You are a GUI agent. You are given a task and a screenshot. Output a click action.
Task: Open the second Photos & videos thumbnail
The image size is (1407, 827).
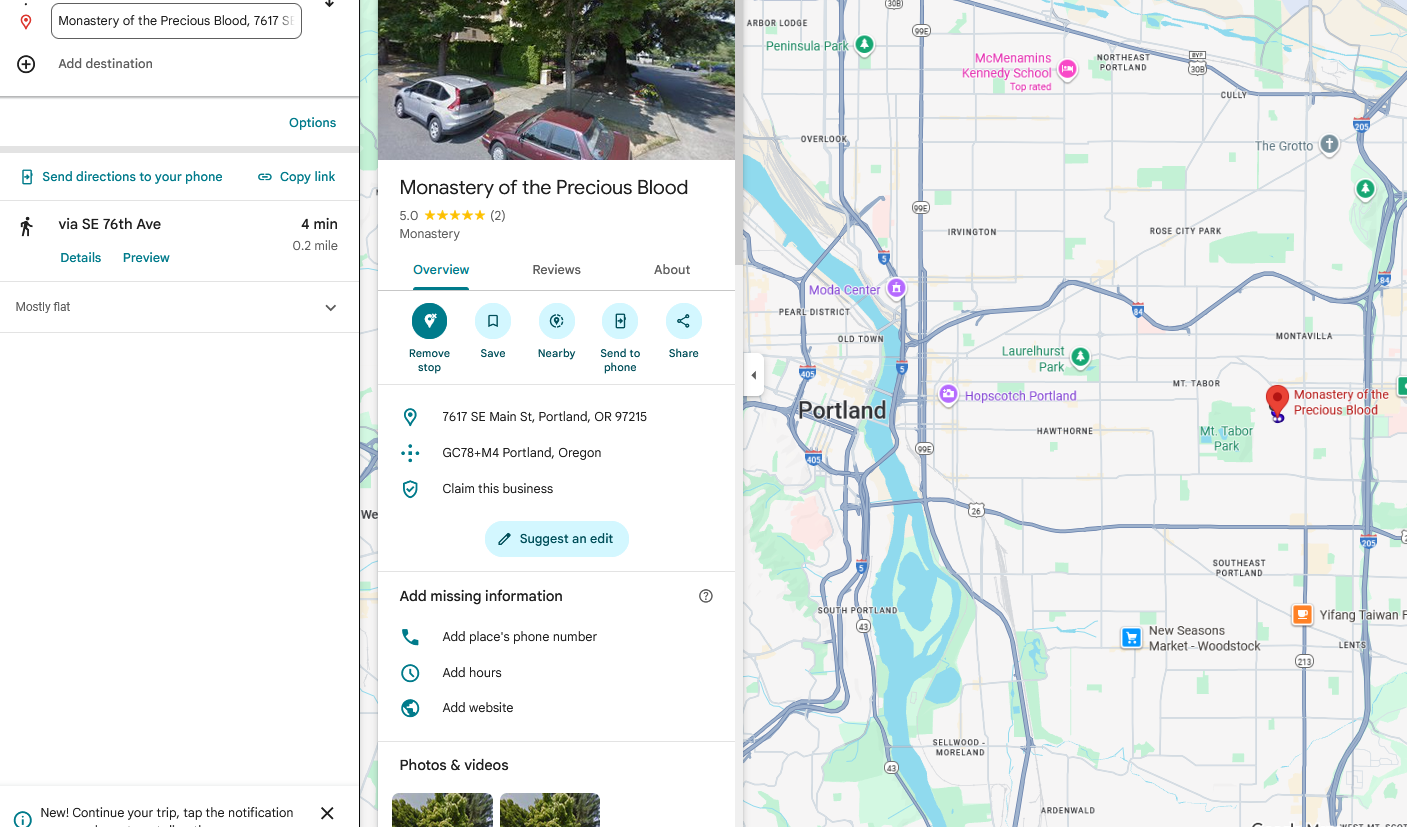click(x=550, y=810)
